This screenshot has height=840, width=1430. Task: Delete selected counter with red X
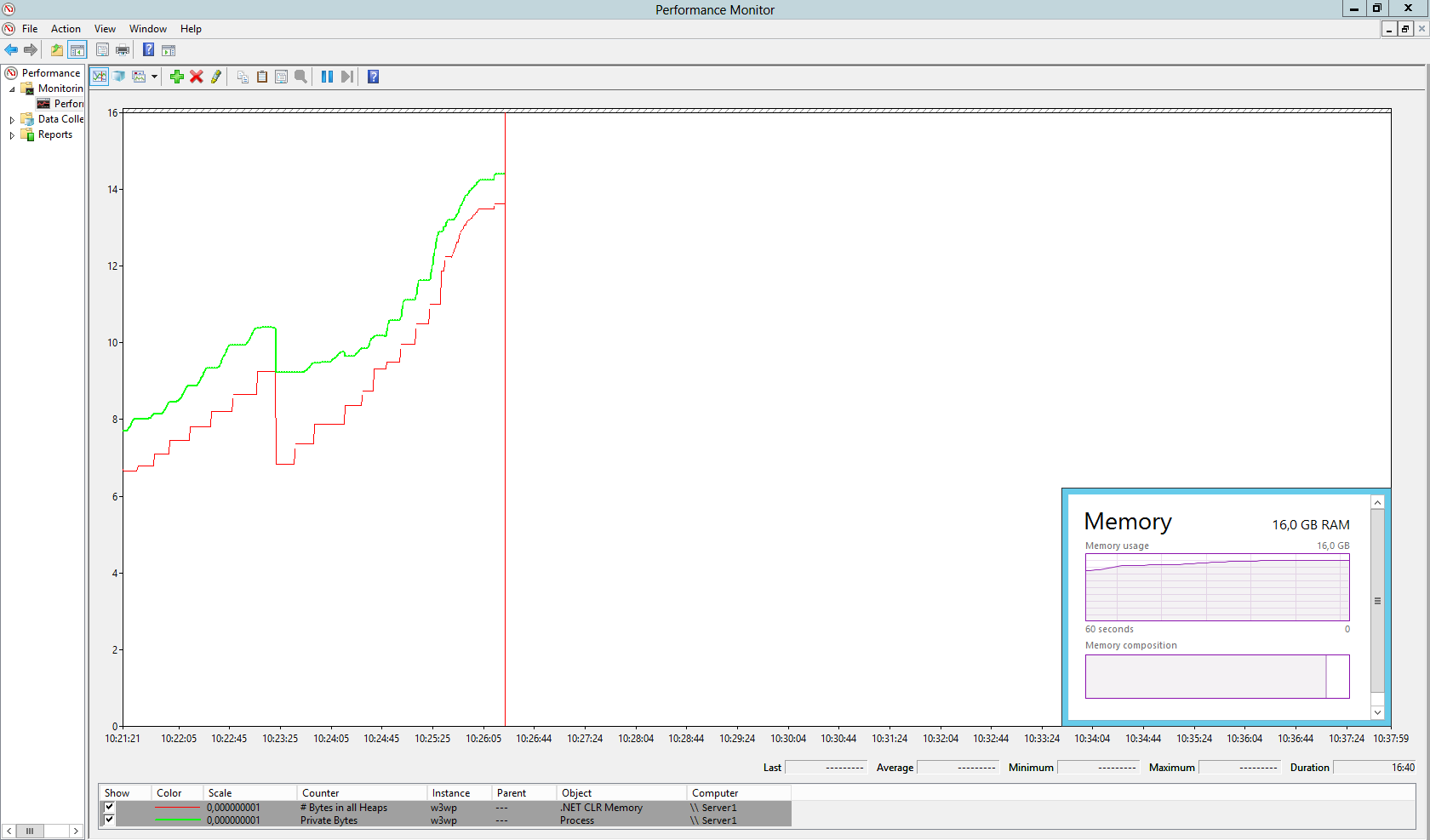197,77
